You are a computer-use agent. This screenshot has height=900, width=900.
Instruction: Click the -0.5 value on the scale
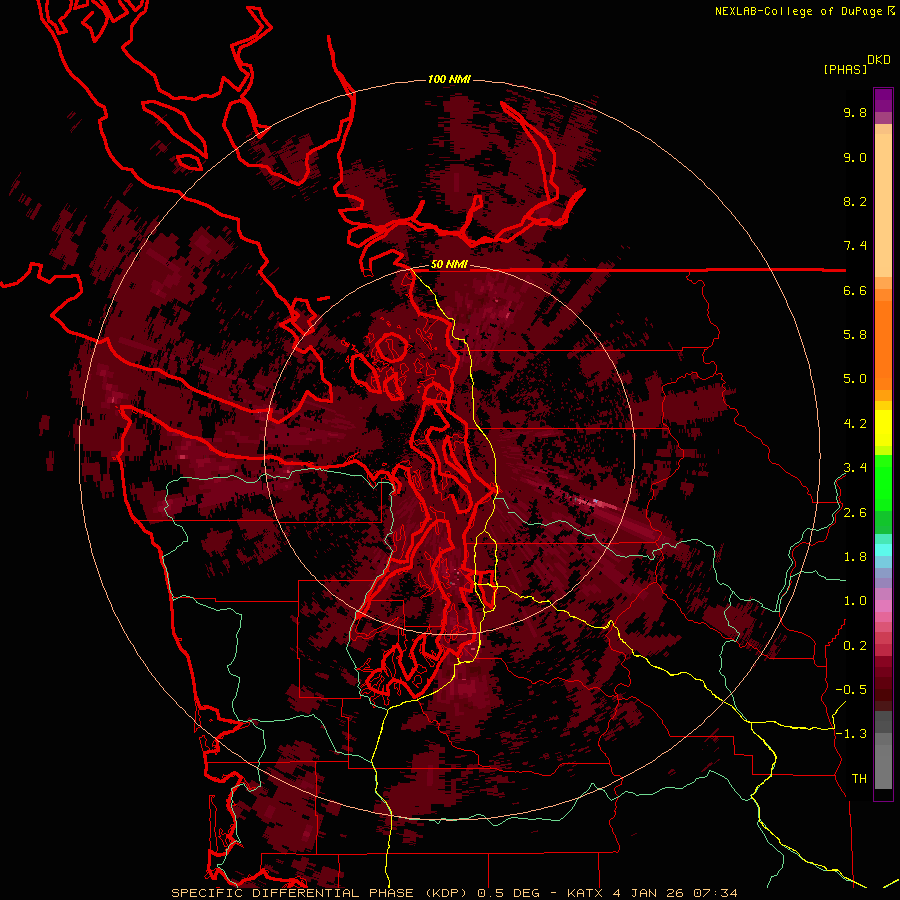[851, 690]
